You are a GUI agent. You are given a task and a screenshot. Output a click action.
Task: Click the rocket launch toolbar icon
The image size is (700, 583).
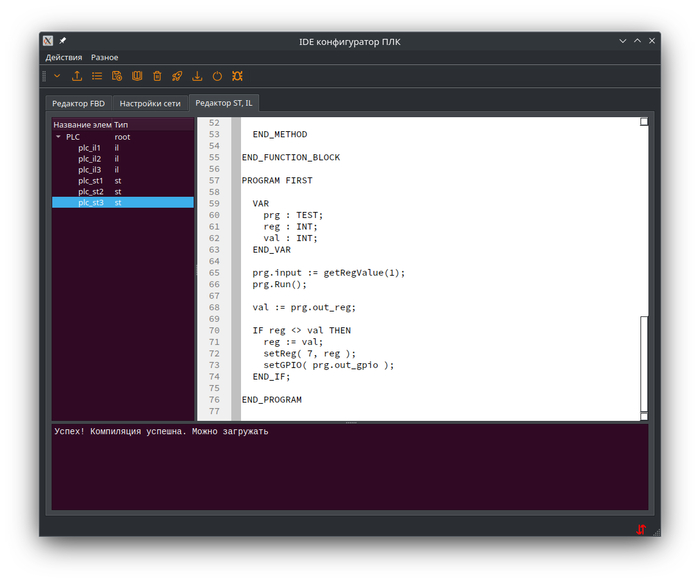tap(177, 76)
